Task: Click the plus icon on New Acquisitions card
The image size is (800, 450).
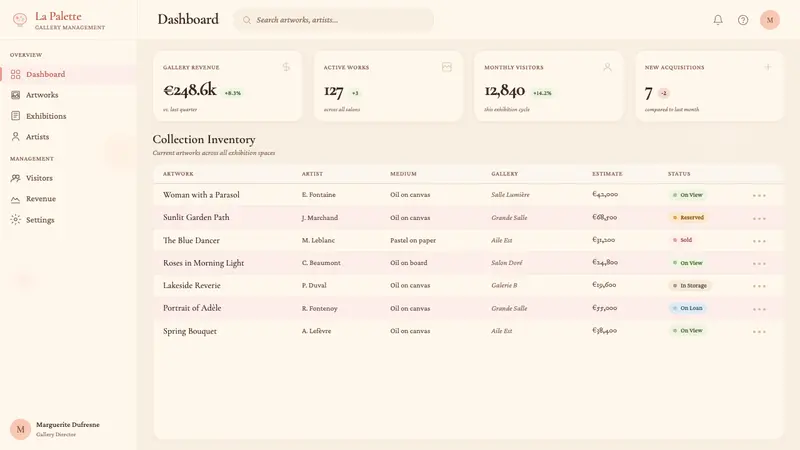Action: [768, 67]
